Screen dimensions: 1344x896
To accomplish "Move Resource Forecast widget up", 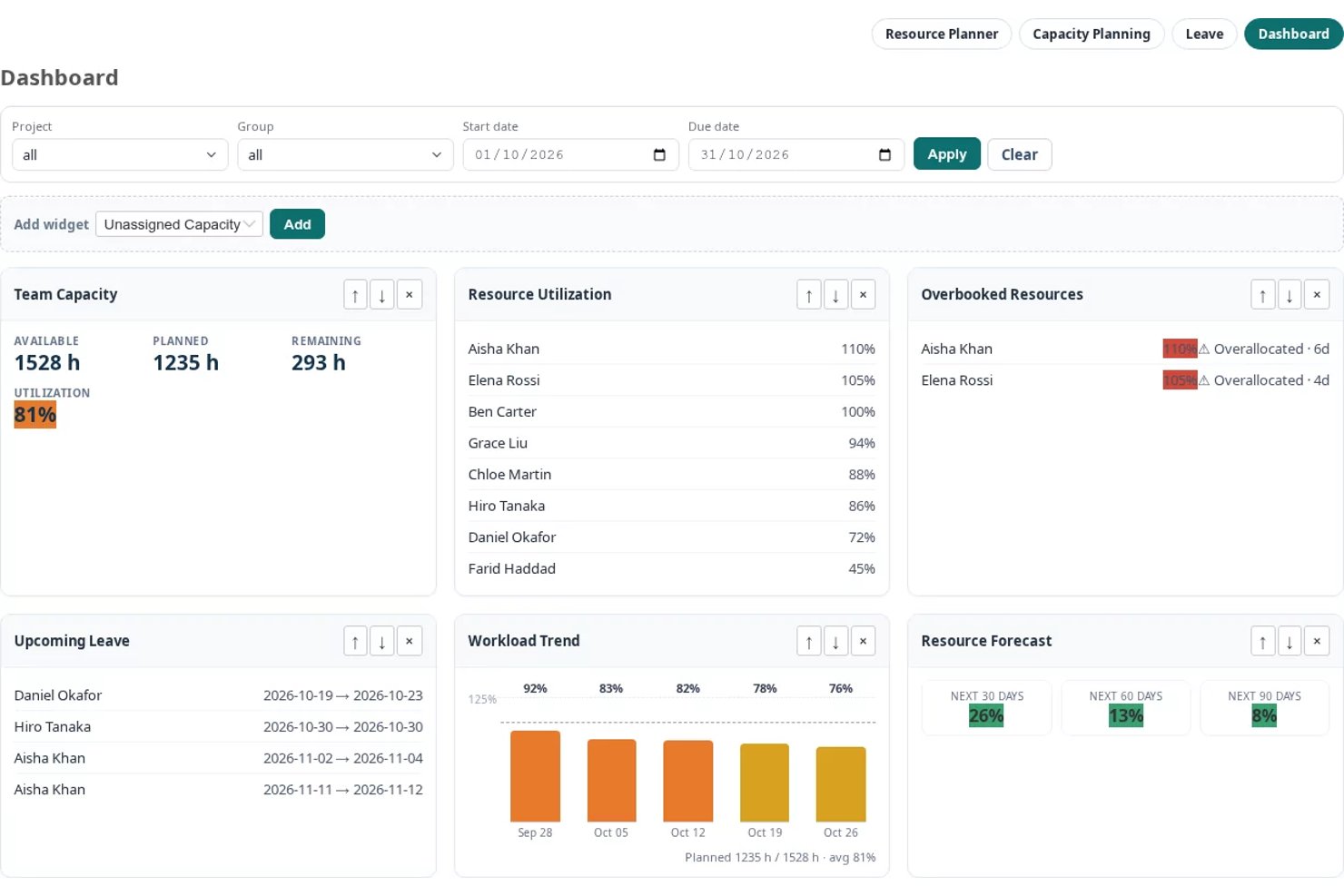I will point(1262,642).
